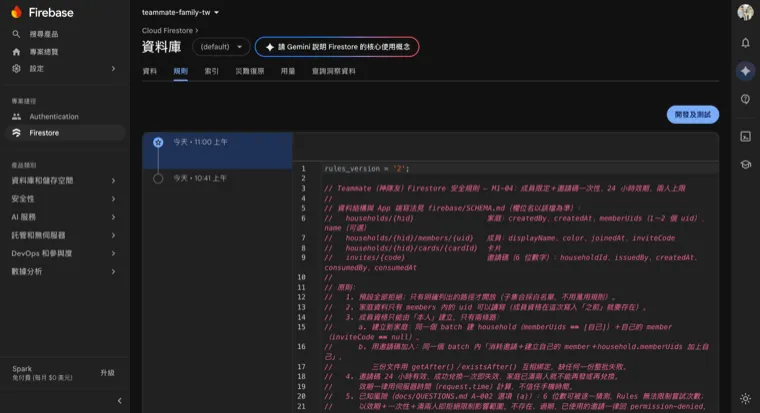Click the Firestore waves icon in sidebar

click(x=16, y=133)
